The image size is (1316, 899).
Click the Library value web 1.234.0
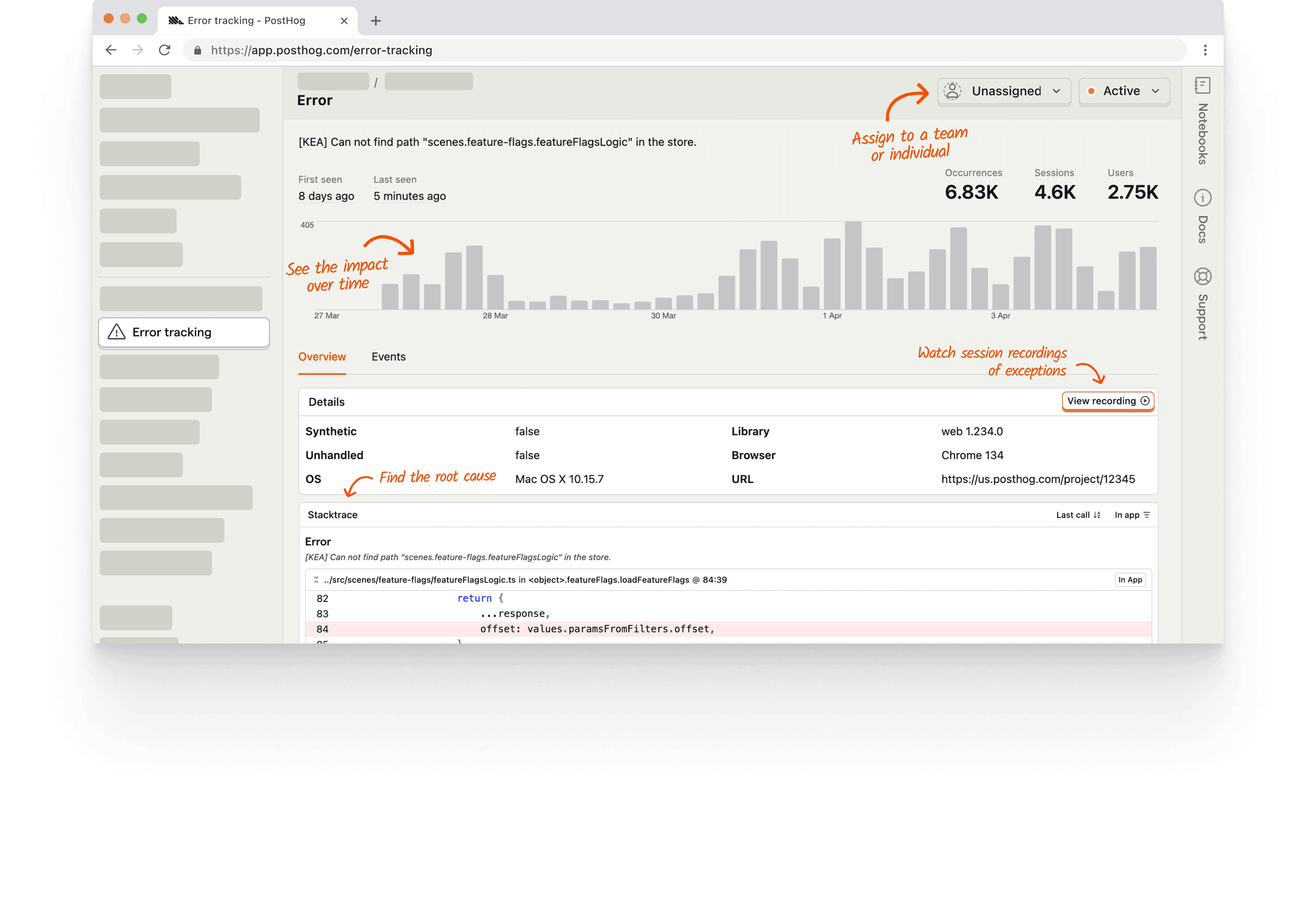pos(972,432)
